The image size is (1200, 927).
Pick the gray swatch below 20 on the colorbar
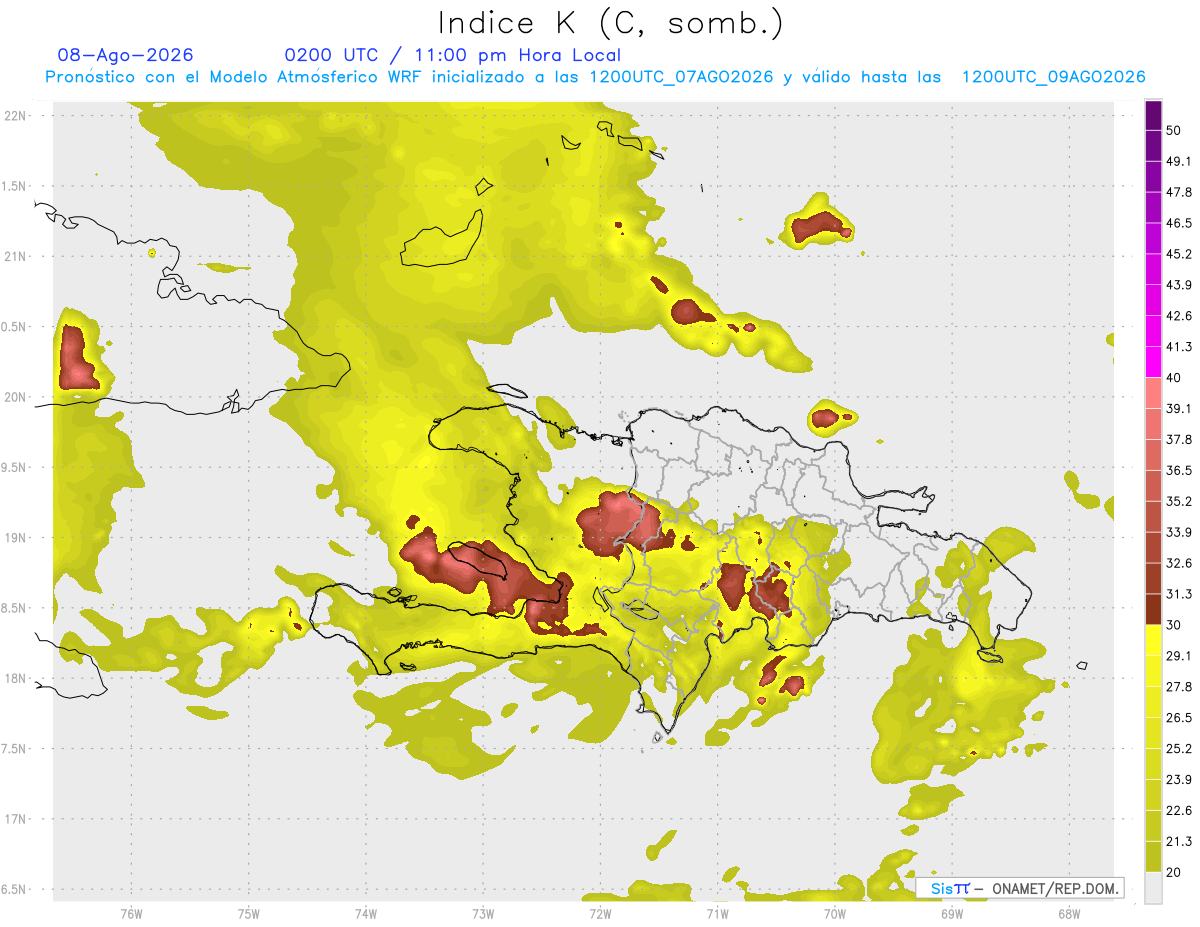(1153, 888)
